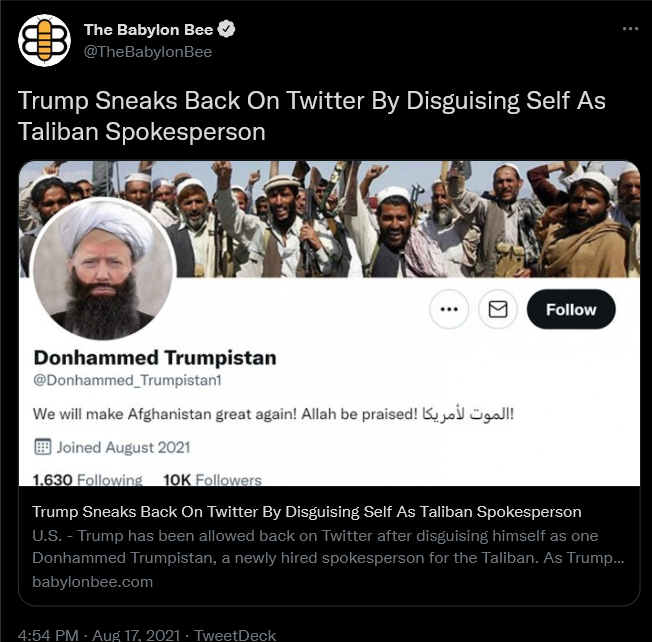Image resolution: width=652 pixels, height=642 pixels.
Task: Click the babylonbee.com domain link
Action: pyautogui.click(x=93, y=581)
